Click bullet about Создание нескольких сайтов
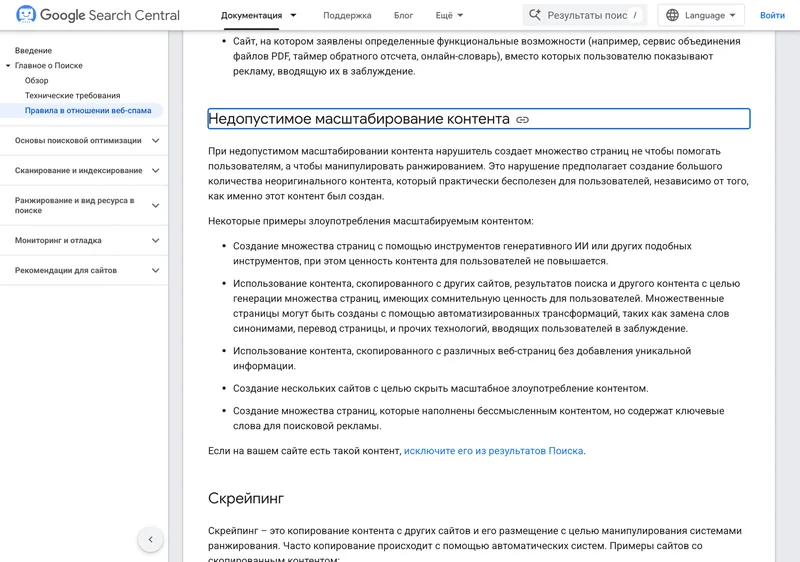This screenshot has height=562, width=800. pyautogui.click(x=441, y=389)
